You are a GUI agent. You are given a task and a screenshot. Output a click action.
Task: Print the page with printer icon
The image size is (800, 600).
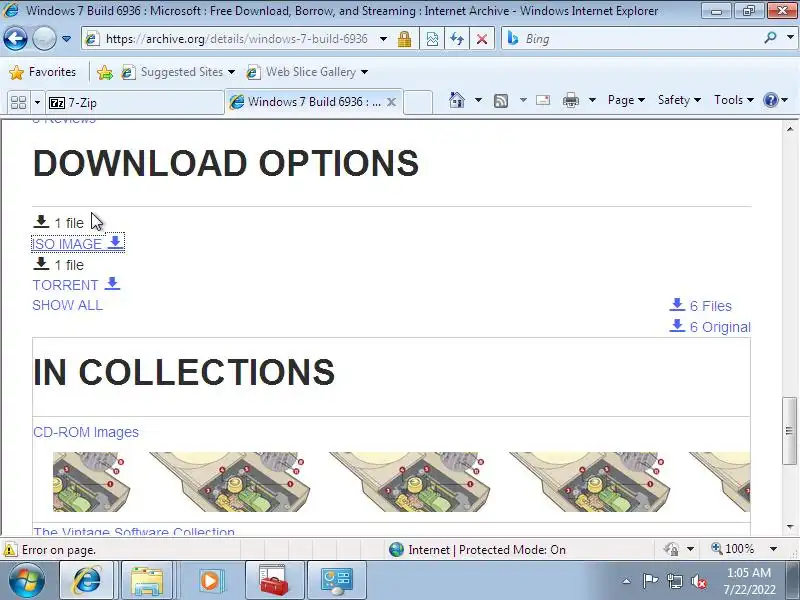[x=570, y=100]
